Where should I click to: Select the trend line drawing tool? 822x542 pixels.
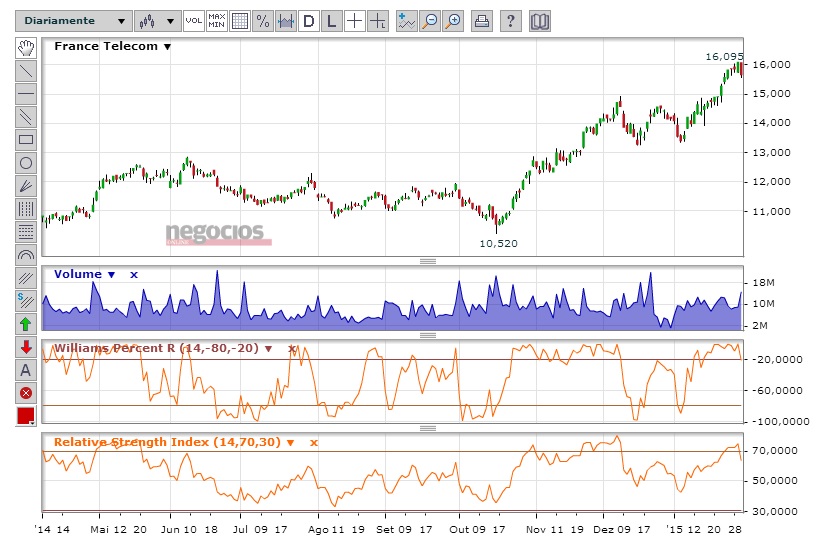(26, 71)
